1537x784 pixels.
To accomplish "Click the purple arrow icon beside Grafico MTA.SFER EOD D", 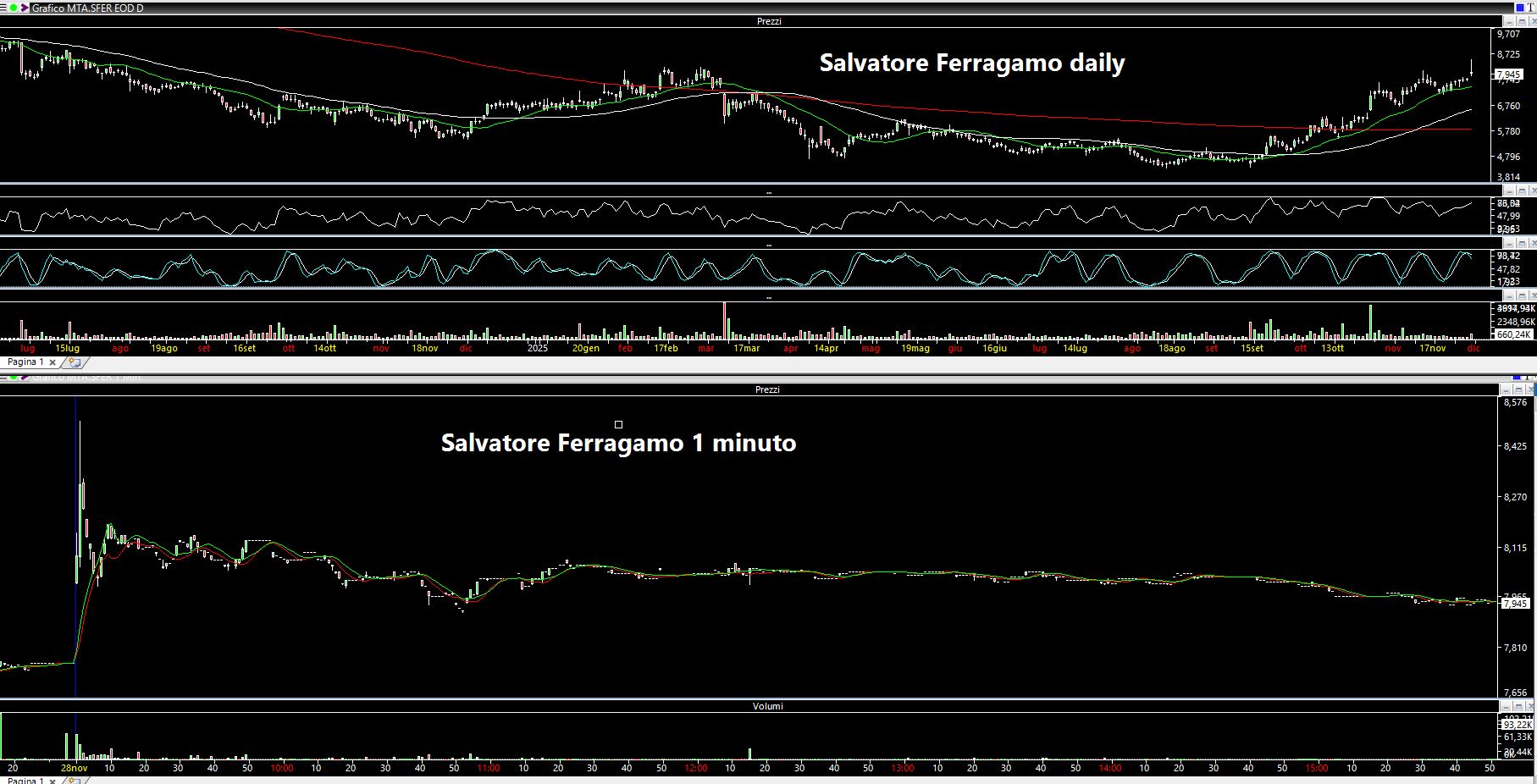I will [x=25, y=8].
